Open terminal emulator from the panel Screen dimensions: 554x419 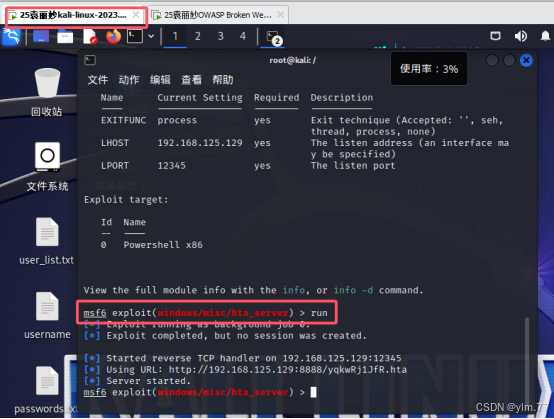[135, 36]
